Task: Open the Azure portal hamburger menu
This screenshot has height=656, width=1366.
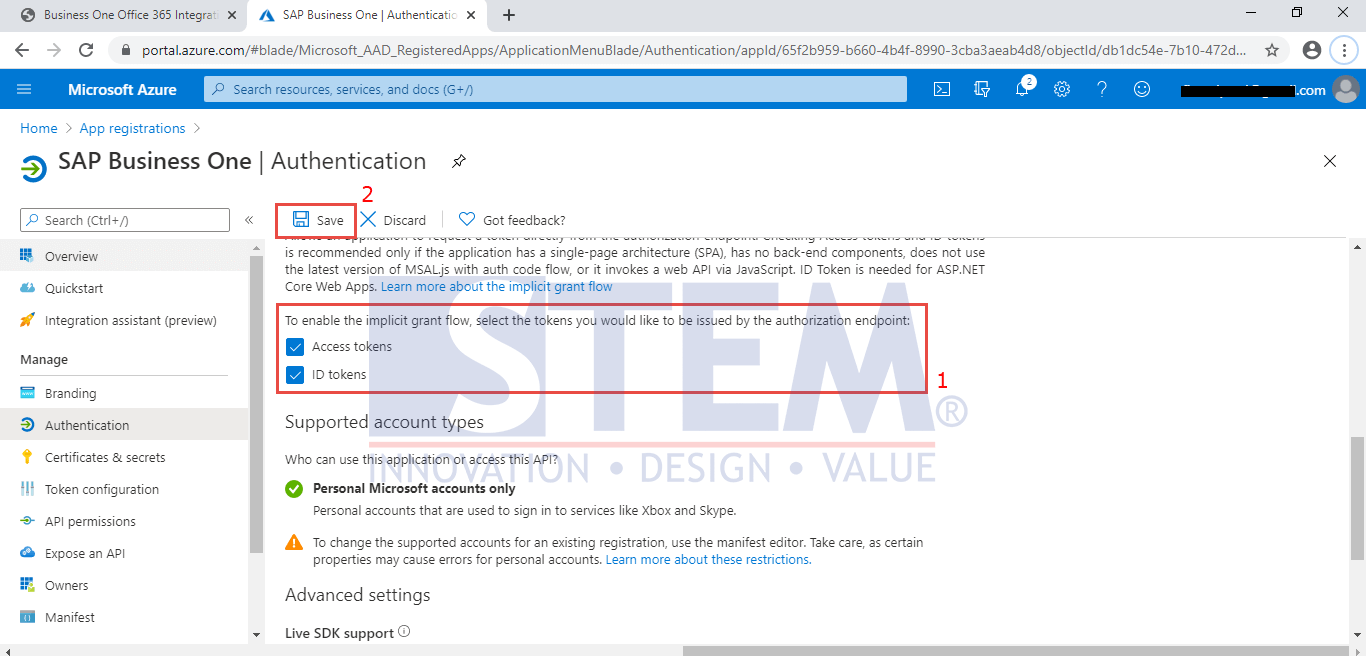Action: (x=24, y=89)
